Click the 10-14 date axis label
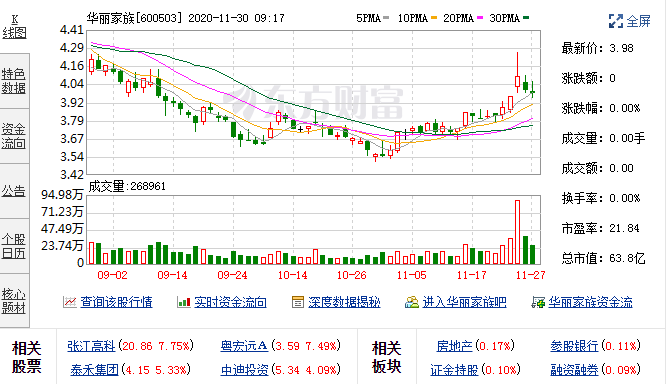Image resolution: width=666 pixels, height=384 pixels. point(292,275)
